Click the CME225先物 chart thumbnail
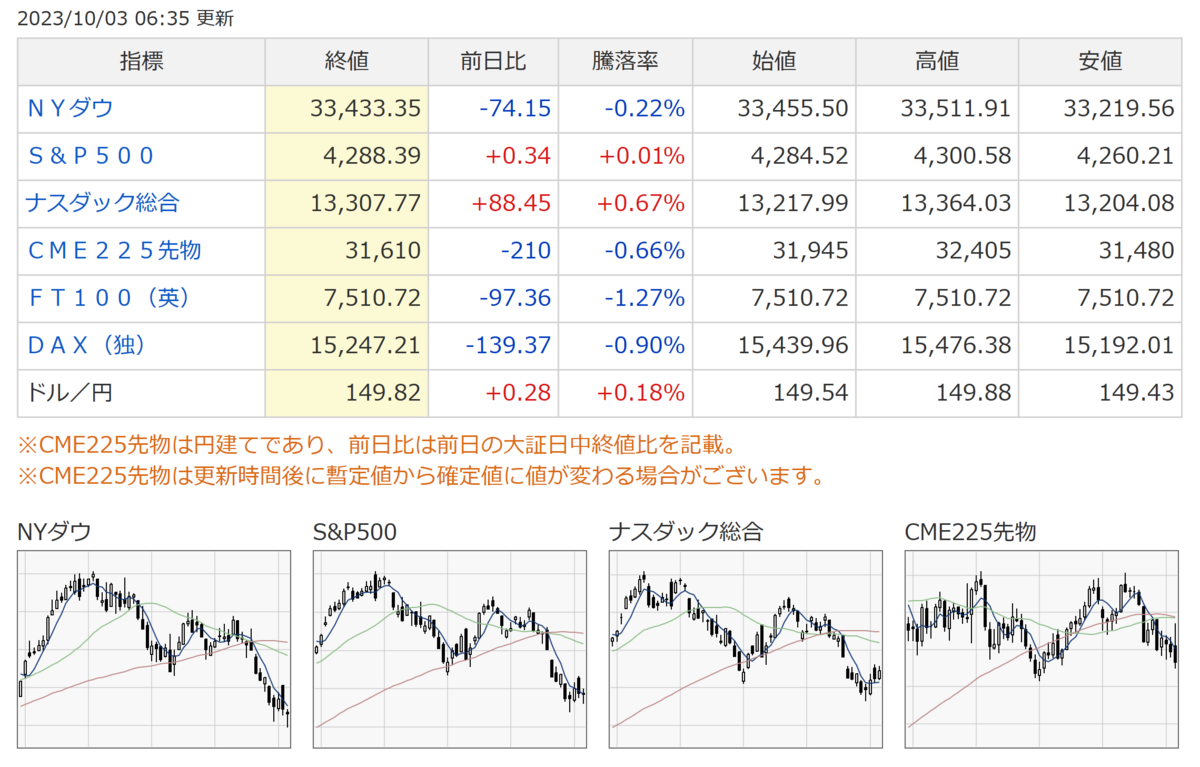This screenshot has height=767, width=1200. click(x=1042, y=649)
